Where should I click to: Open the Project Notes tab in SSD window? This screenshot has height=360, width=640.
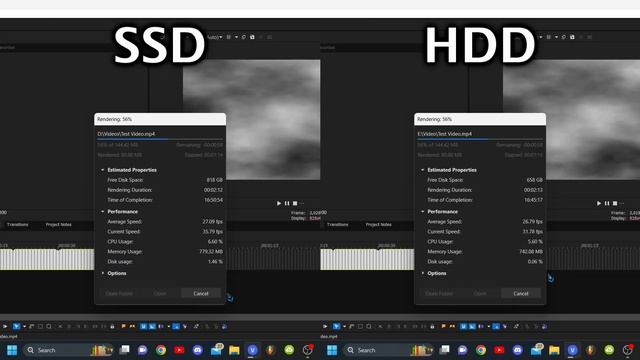(x=58, y=224)
